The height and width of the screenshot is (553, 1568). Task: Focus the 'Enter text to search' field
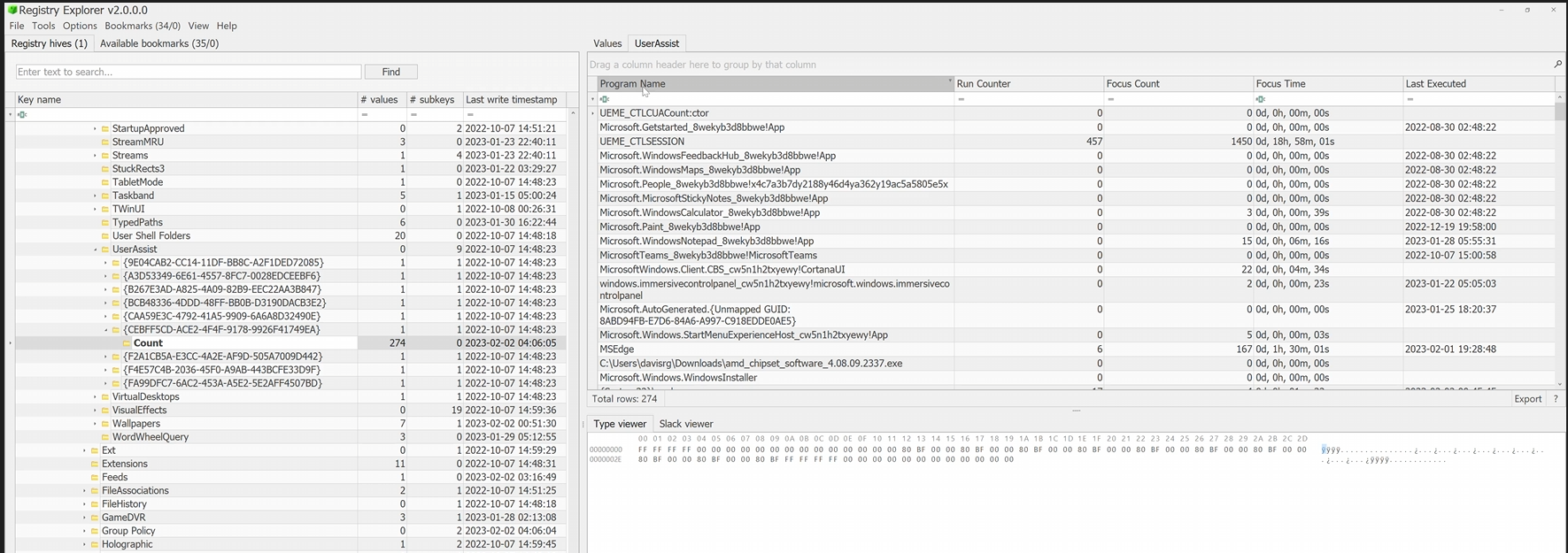[x=189, y=72]
